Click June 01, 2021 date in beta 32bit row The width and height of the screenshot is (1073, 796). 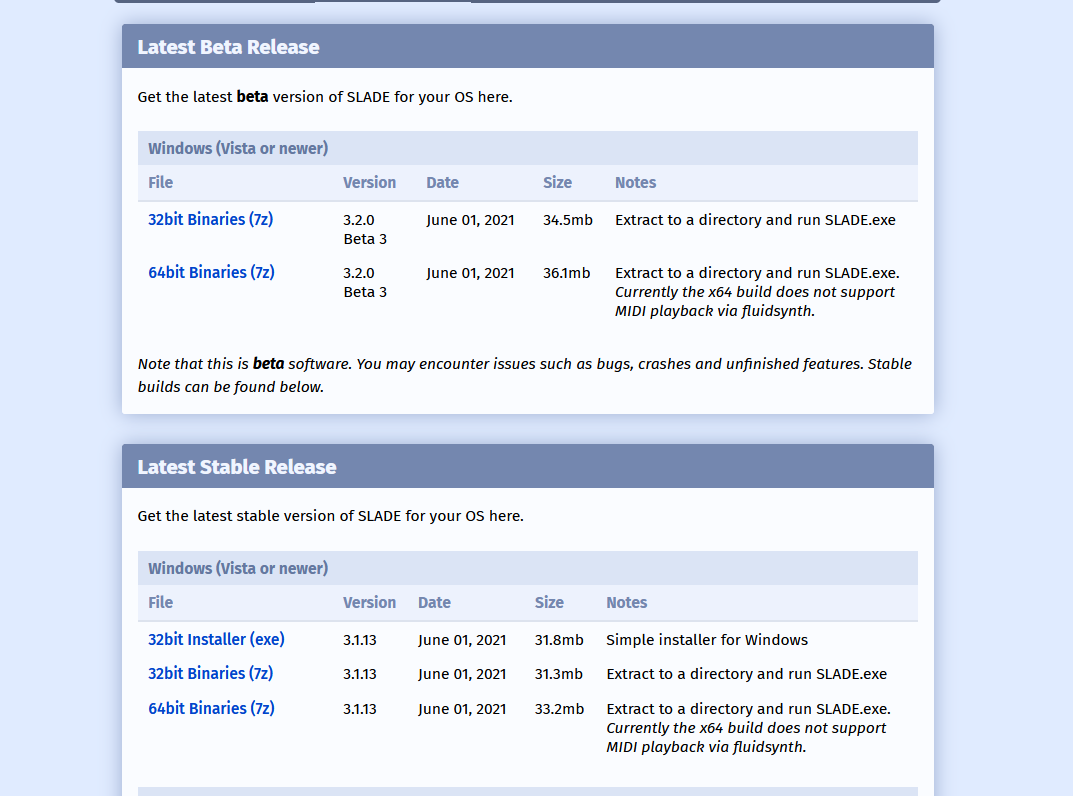click(x=471, y=220)
